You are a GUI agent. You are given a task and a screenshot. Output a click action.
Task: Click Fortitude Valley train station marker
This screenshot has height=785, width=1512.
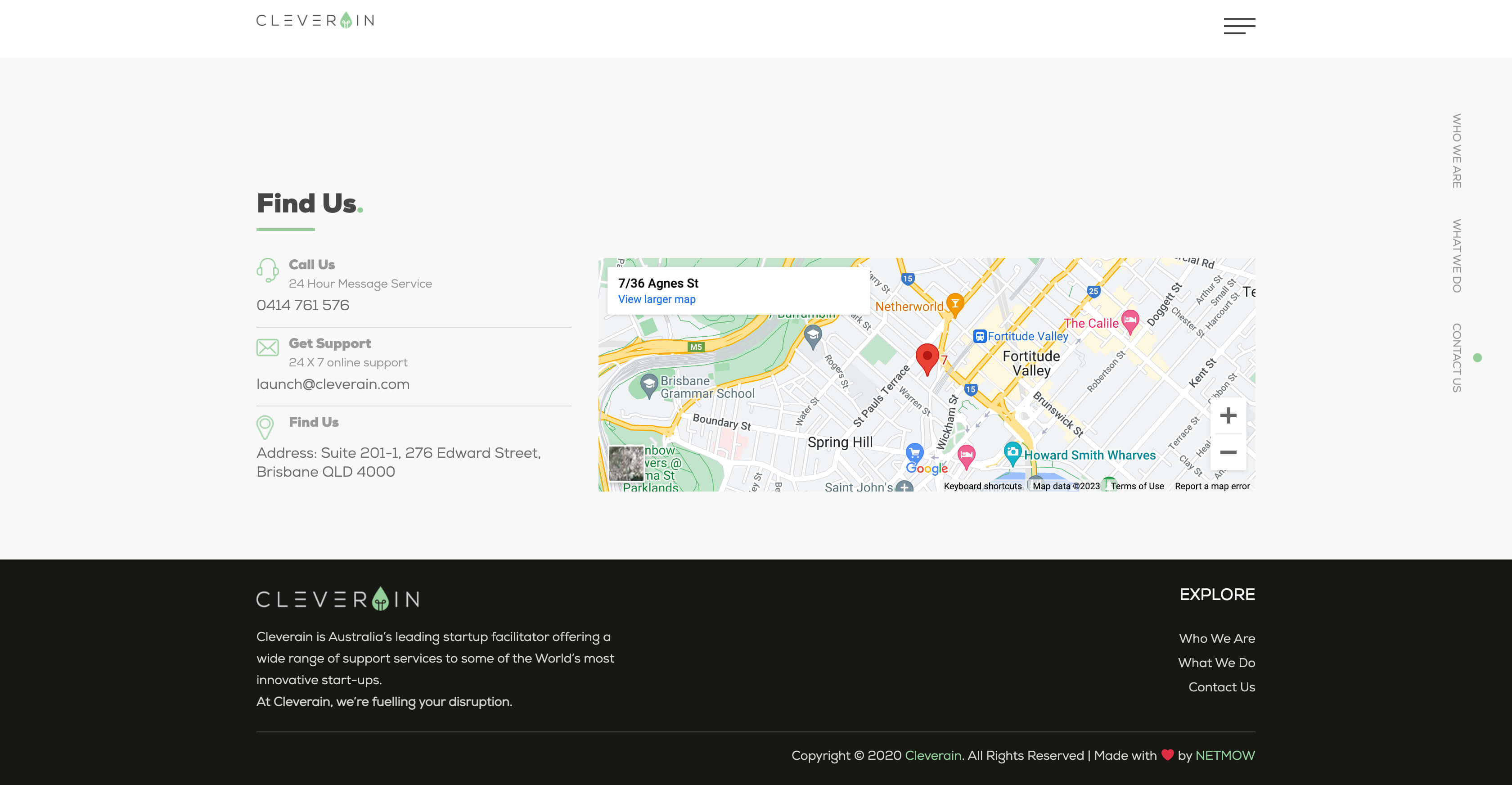(979, 336)
